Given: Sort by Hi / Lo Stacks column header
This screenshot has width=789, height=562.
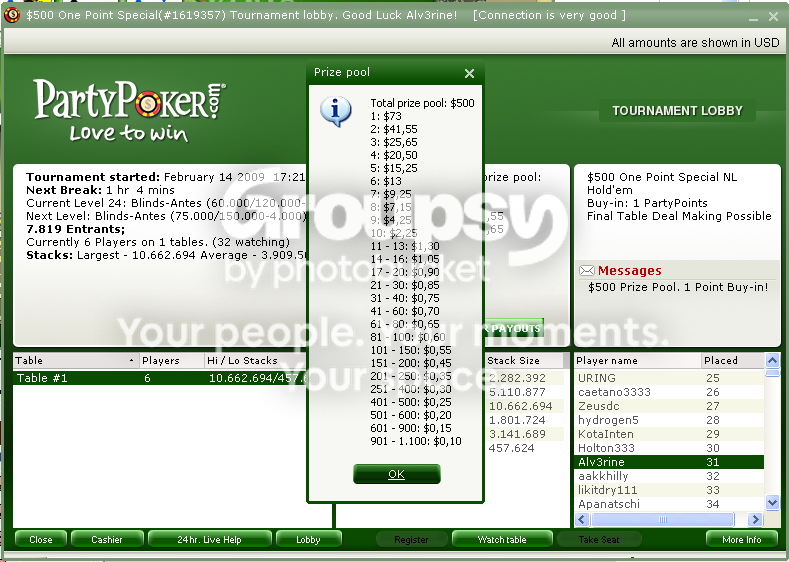Looking at the screenshot, I should coord(256,360).
